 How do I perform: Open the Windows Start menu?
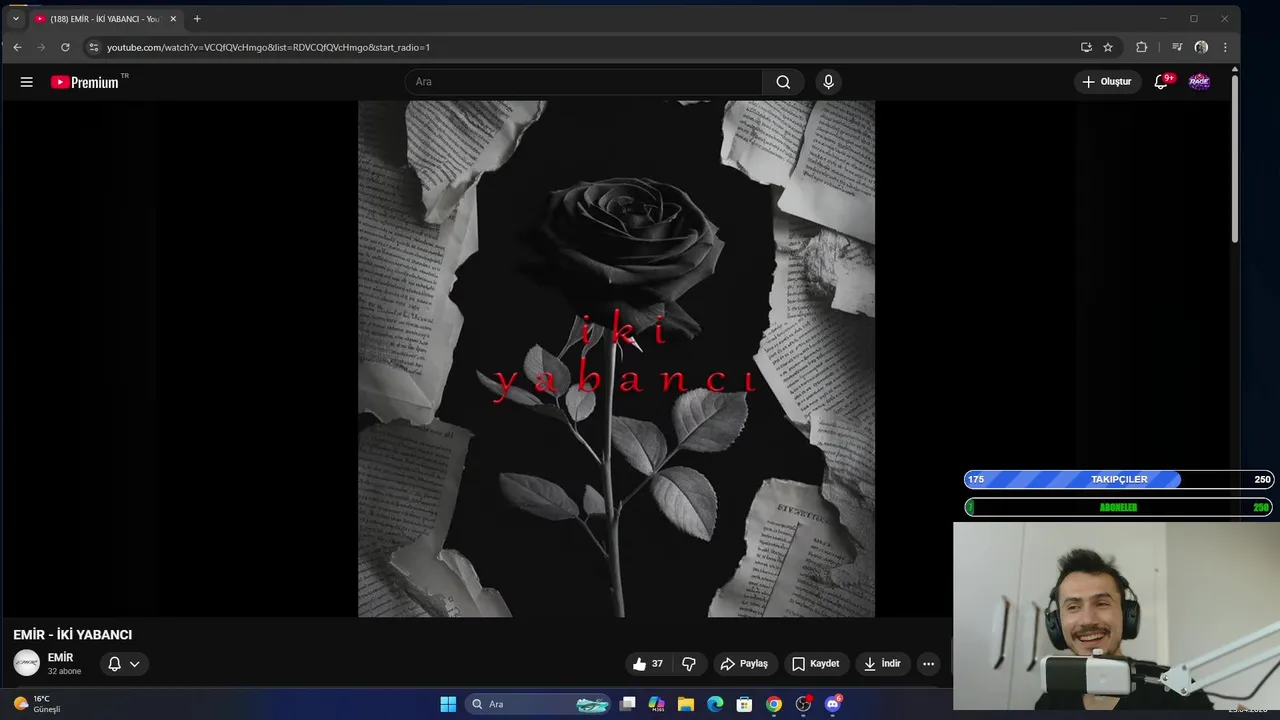coord(448,704)
